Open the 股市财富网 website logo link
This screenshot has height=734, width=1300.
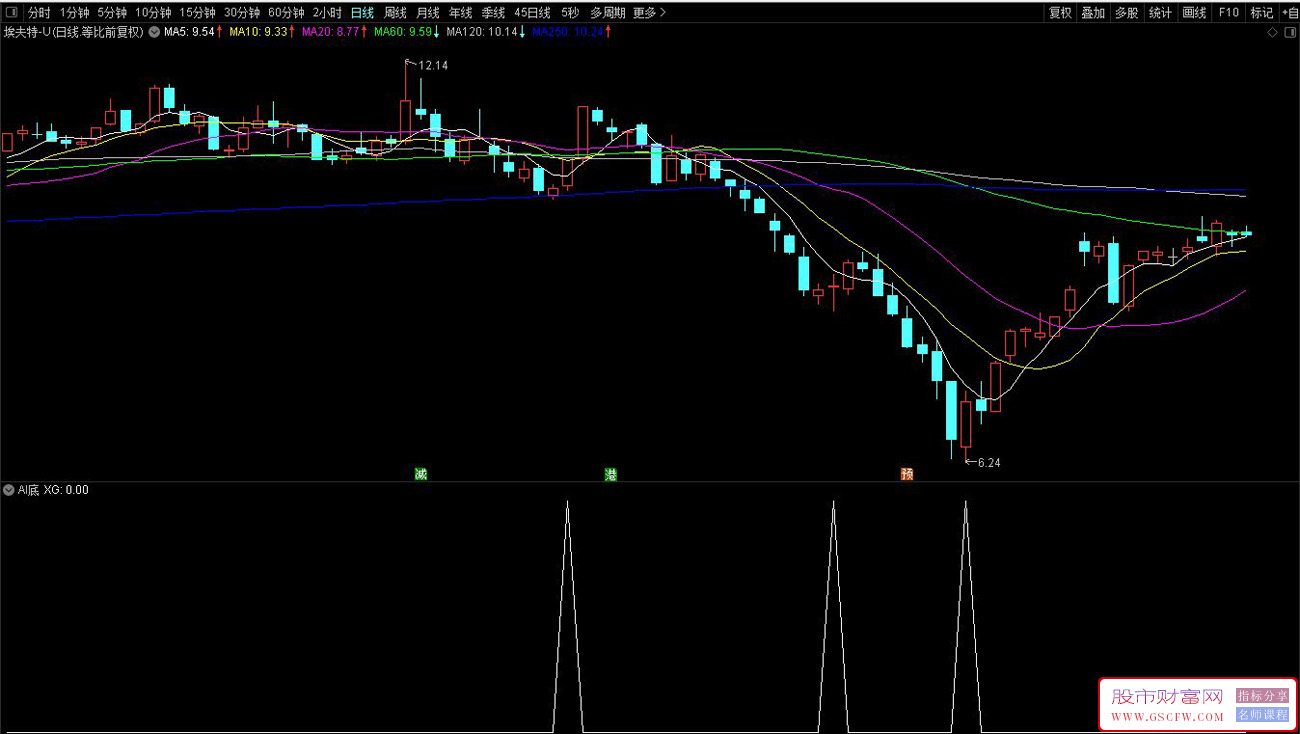coord(1167,697)
